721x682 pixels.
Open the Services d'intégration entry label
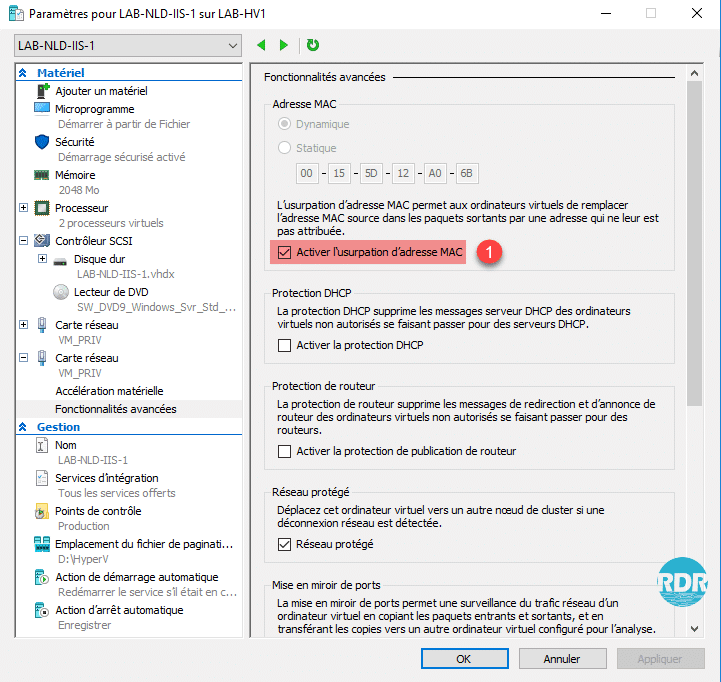107,478
